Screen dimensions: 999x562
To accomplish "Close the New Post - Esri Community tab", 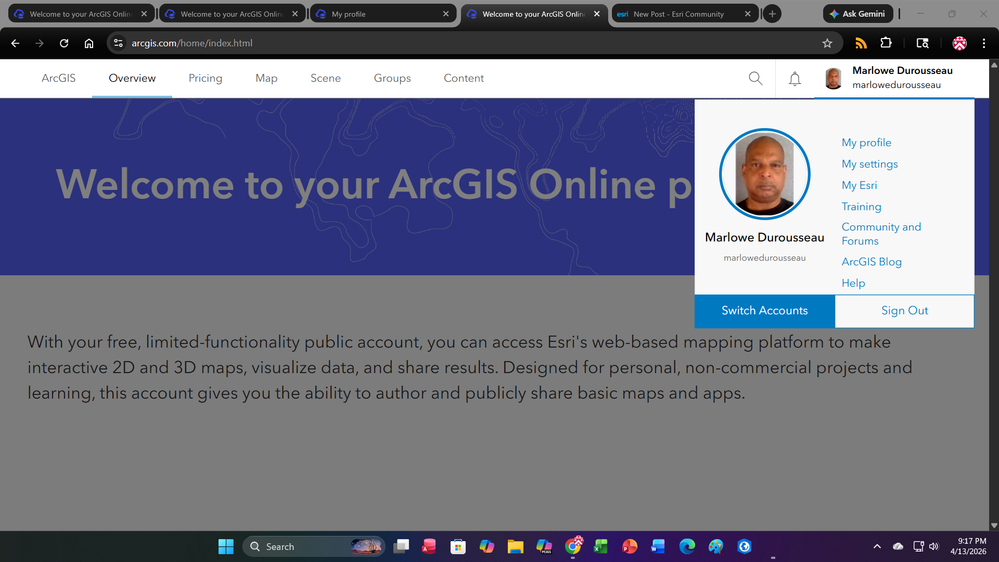I will (x=747, y=13).
